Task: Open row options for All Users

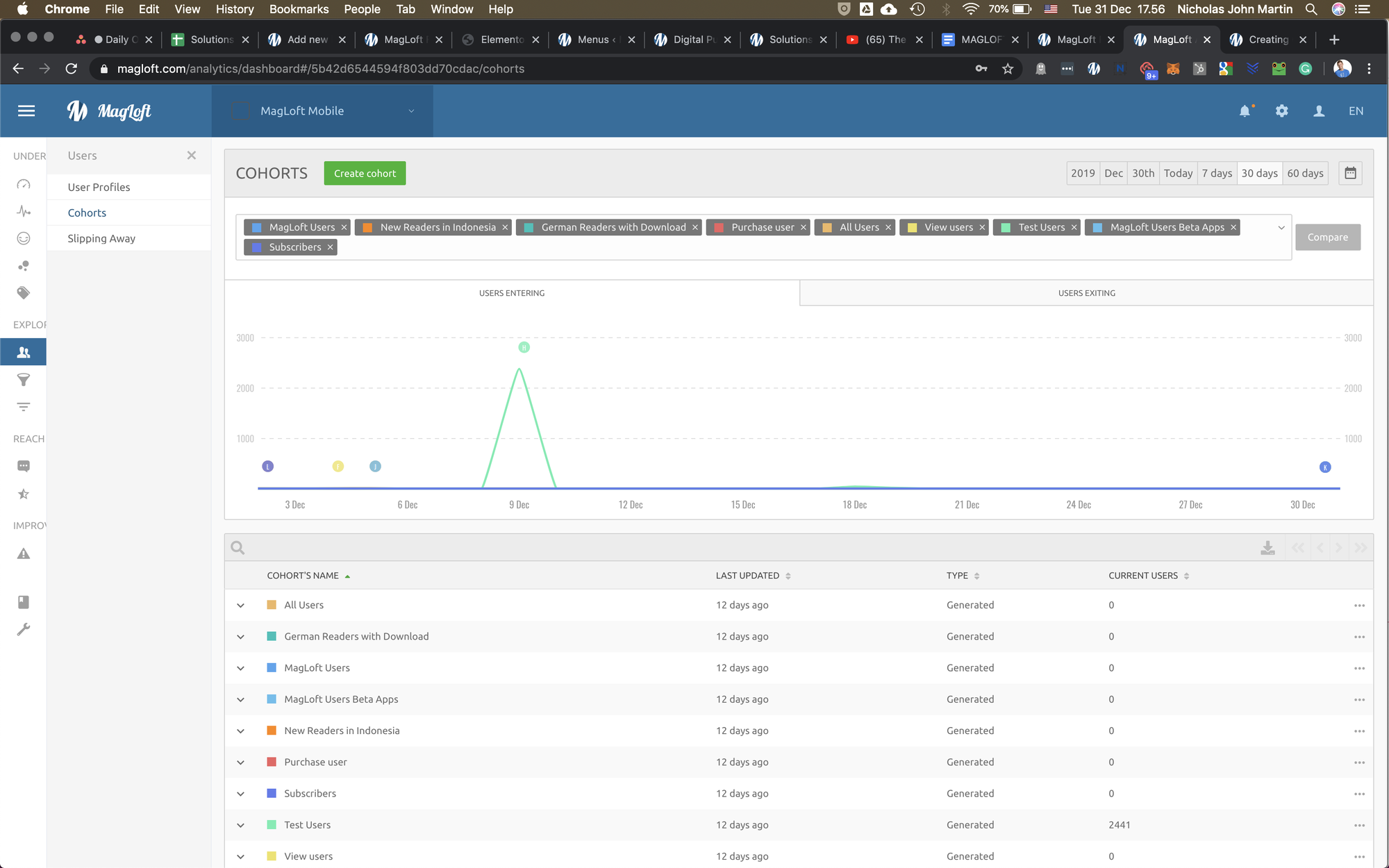Action: (x=1359, y=606)
